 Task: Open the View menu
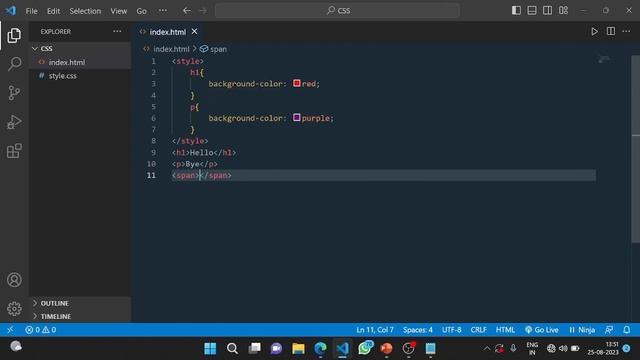tap(118, 11)
